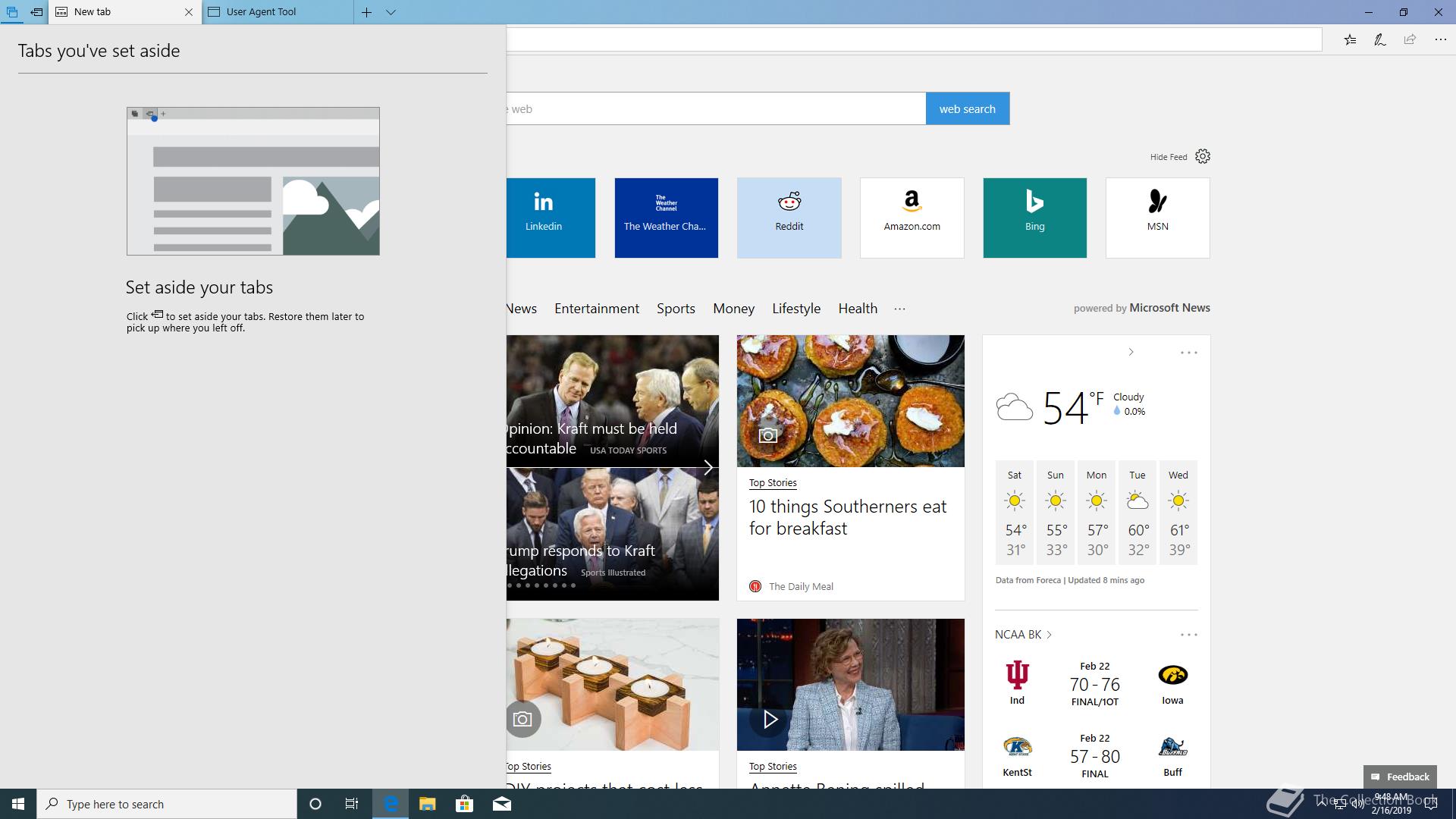This screenshot has height=819, width=1456.
Task: Open The Weather Channel tile
Action: coord(666,218)
